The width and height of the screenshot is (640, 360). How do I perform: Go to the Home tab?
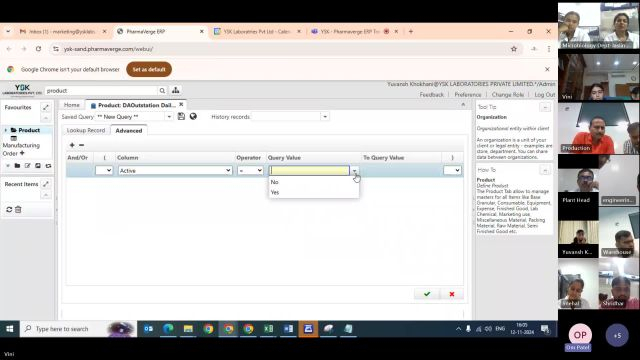tap(71, 105)
